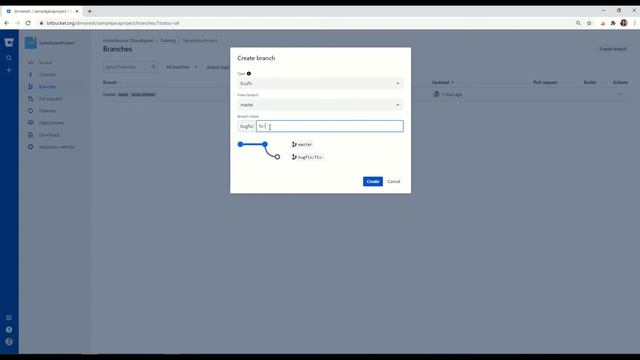Click the plus create icon in sidebar
640x360 pixels.
click(9, 70)
